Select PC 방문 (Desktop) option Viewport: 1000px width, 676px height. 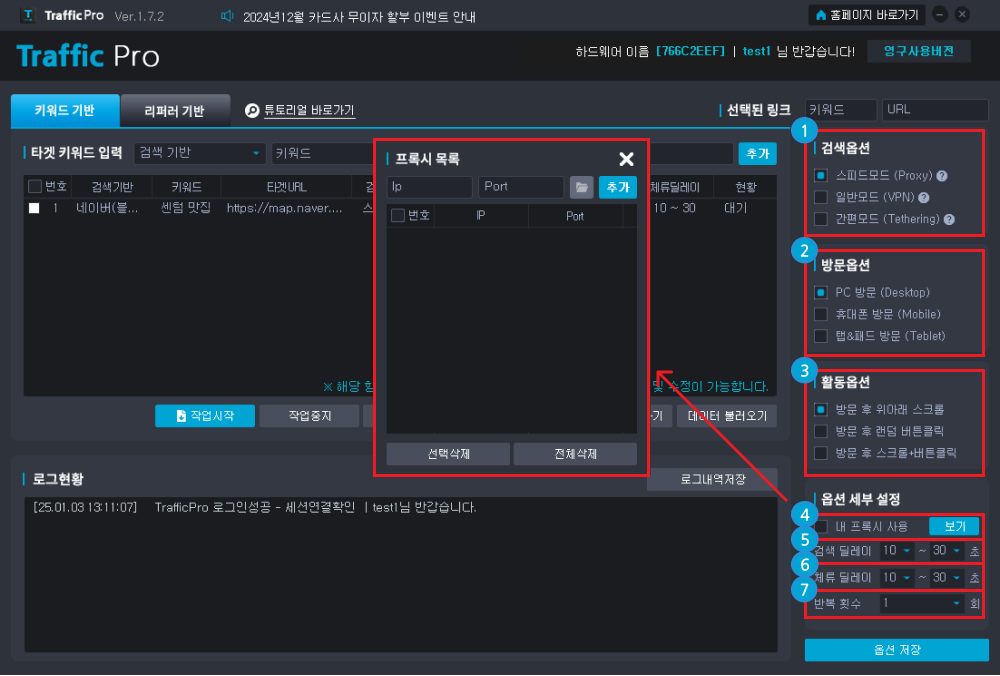tap(821, 293)
